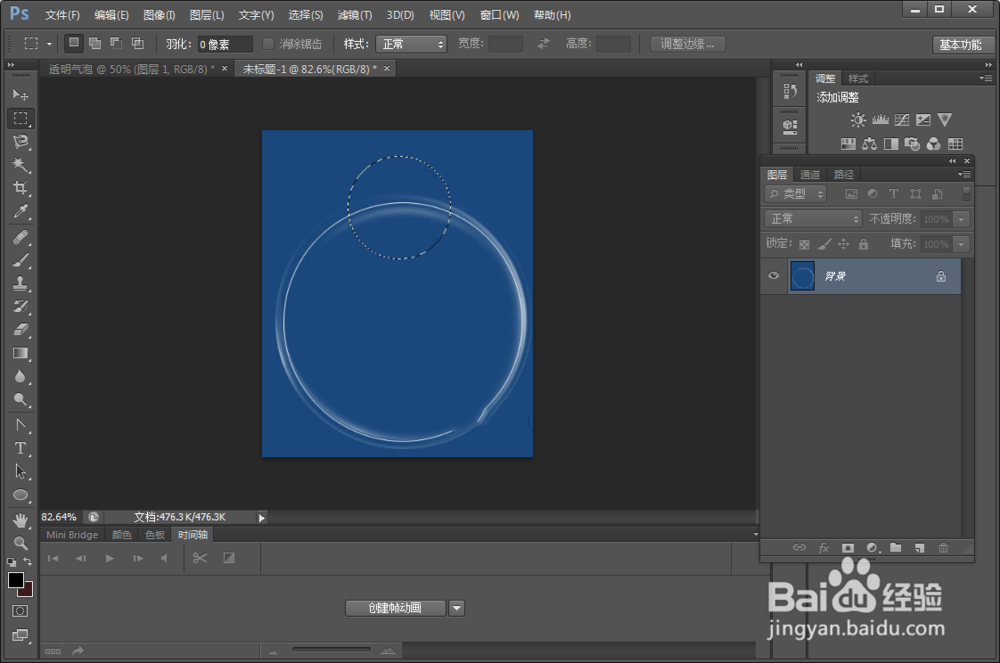
Task: Choose Add to Selection mode
Action: click(95, 43)
